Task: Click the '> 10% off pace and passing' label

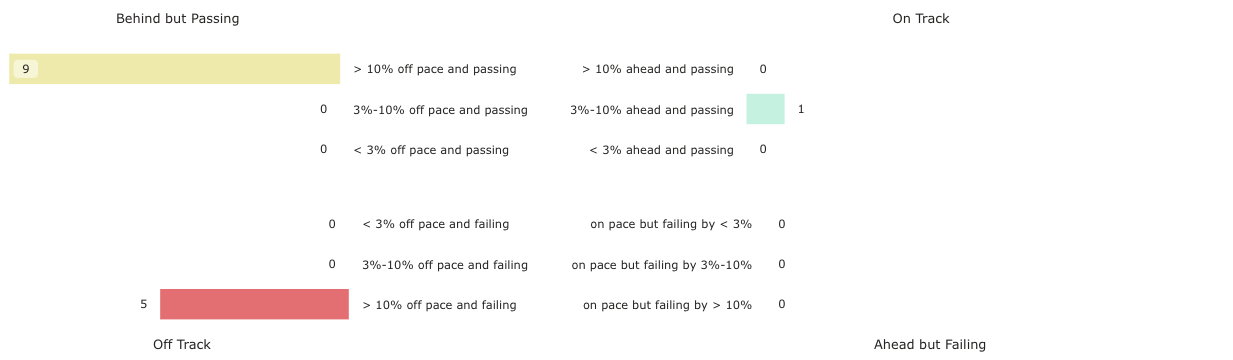Action: click(x=435, y=69)
